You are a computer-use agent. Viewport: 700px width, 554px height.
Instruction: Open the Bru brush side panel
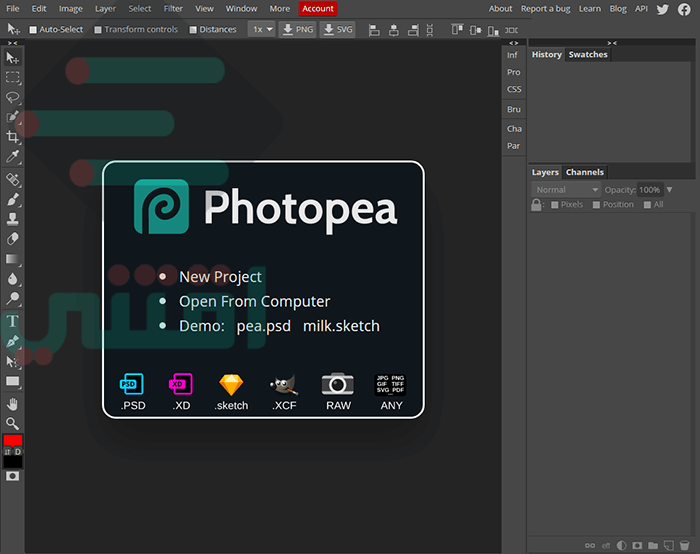[x=514, y=109]
